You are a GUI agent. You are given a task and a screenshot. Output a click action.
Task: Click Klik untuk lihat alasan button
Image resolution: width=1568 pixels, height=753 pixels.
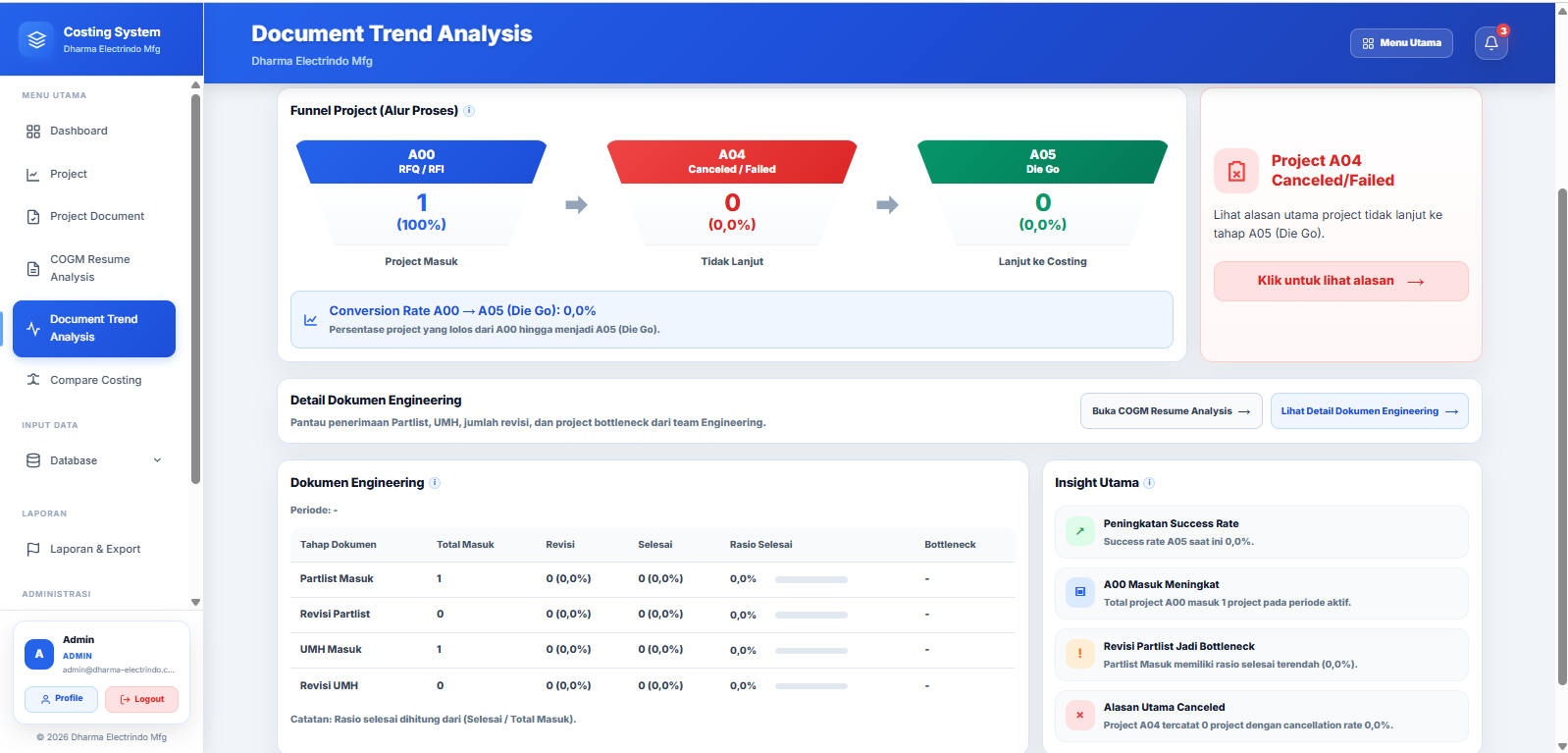click(x=1340, y=281)
